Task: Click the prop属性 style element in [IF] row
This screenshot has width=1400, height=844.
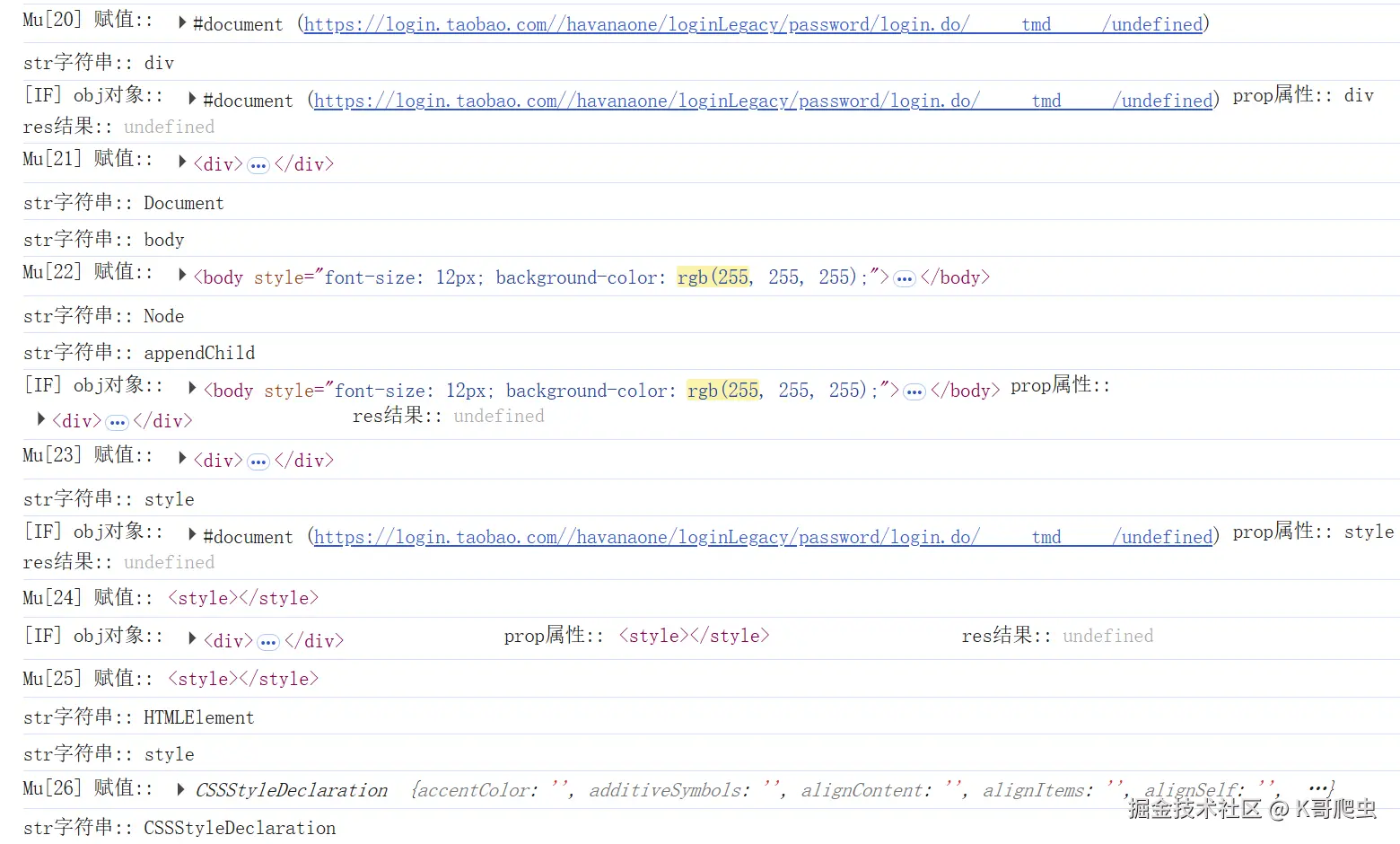Action: point(695,636)
